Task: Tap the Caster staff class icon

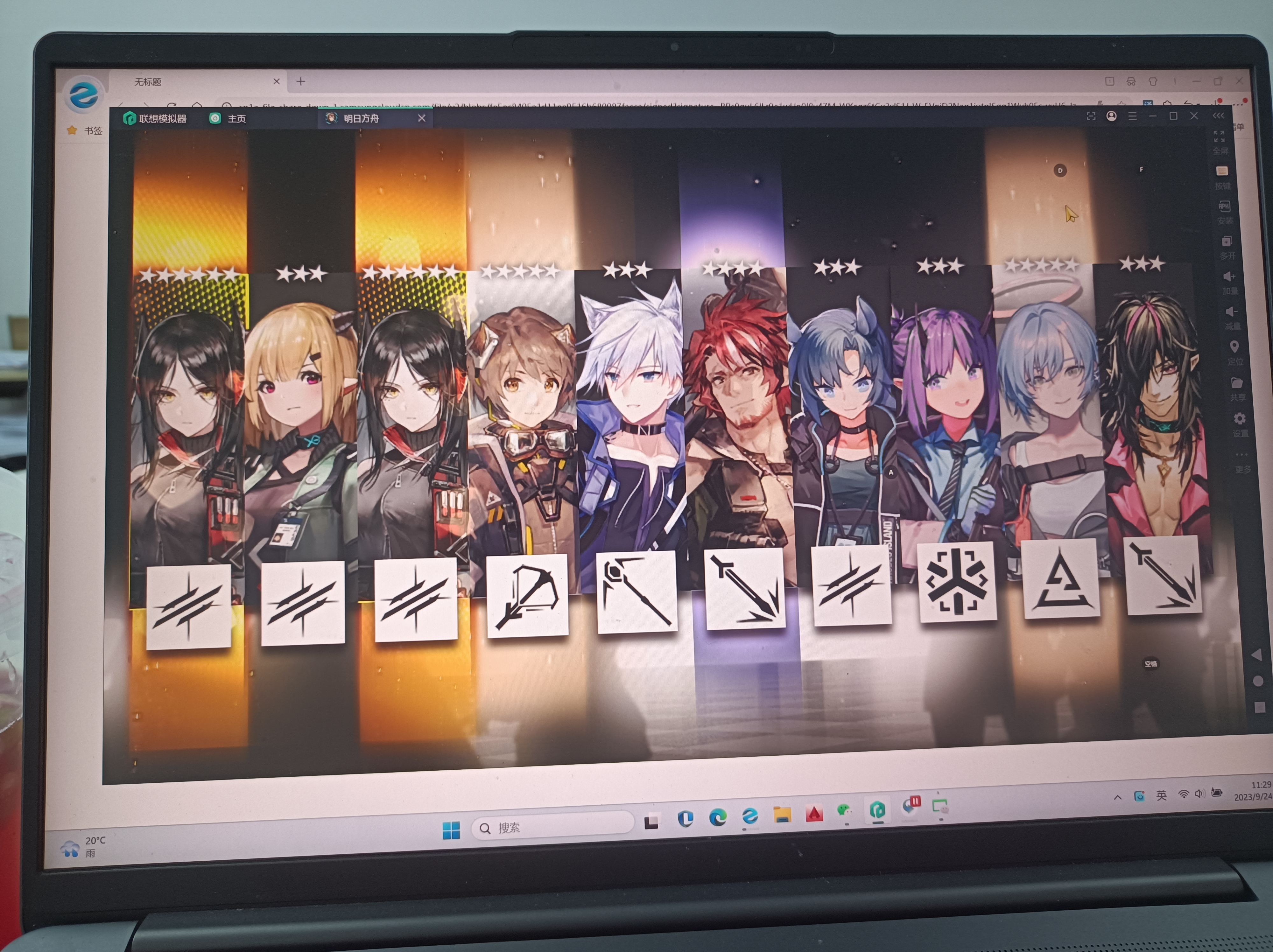Action: pos(636,592)
